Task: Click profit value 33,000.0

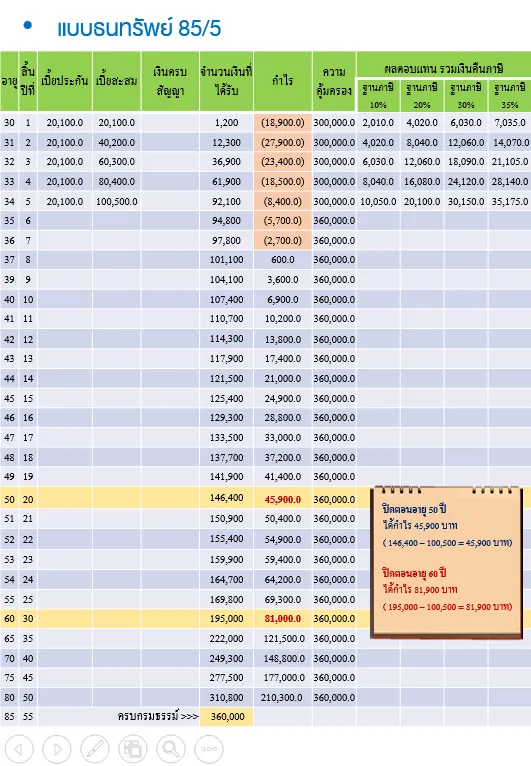Action: (x=283, y=438)
